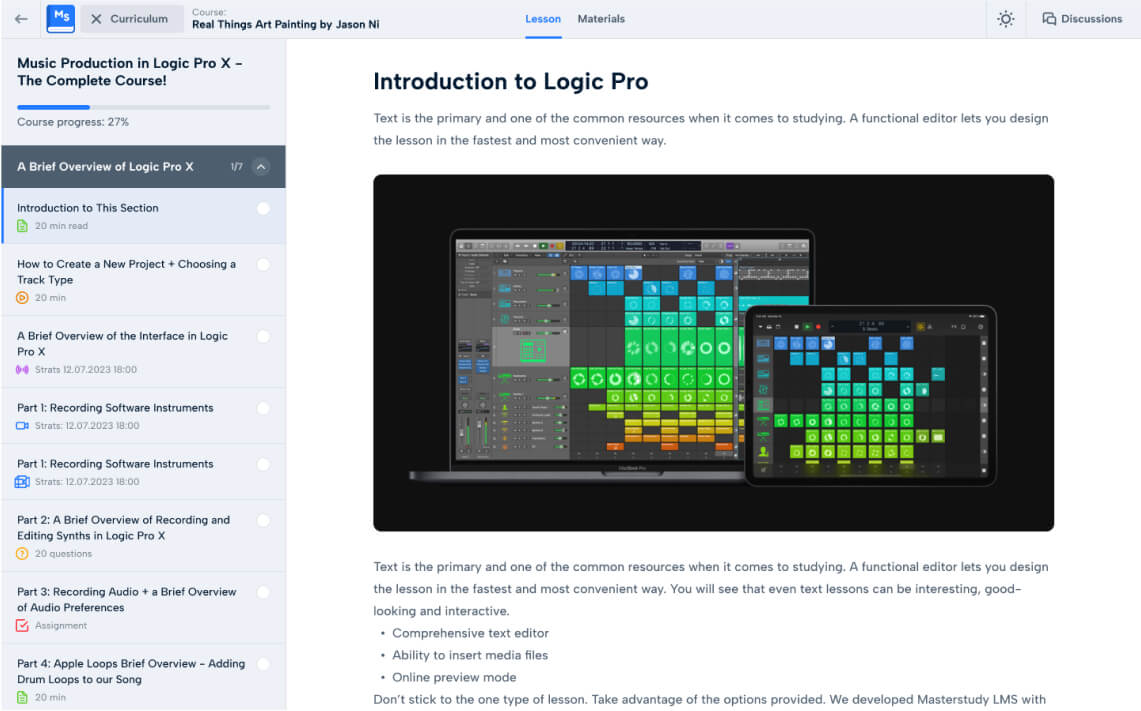Click the green document icon under Part 4
This screenshot has height=711, width=1141.
tap(23, 697)
